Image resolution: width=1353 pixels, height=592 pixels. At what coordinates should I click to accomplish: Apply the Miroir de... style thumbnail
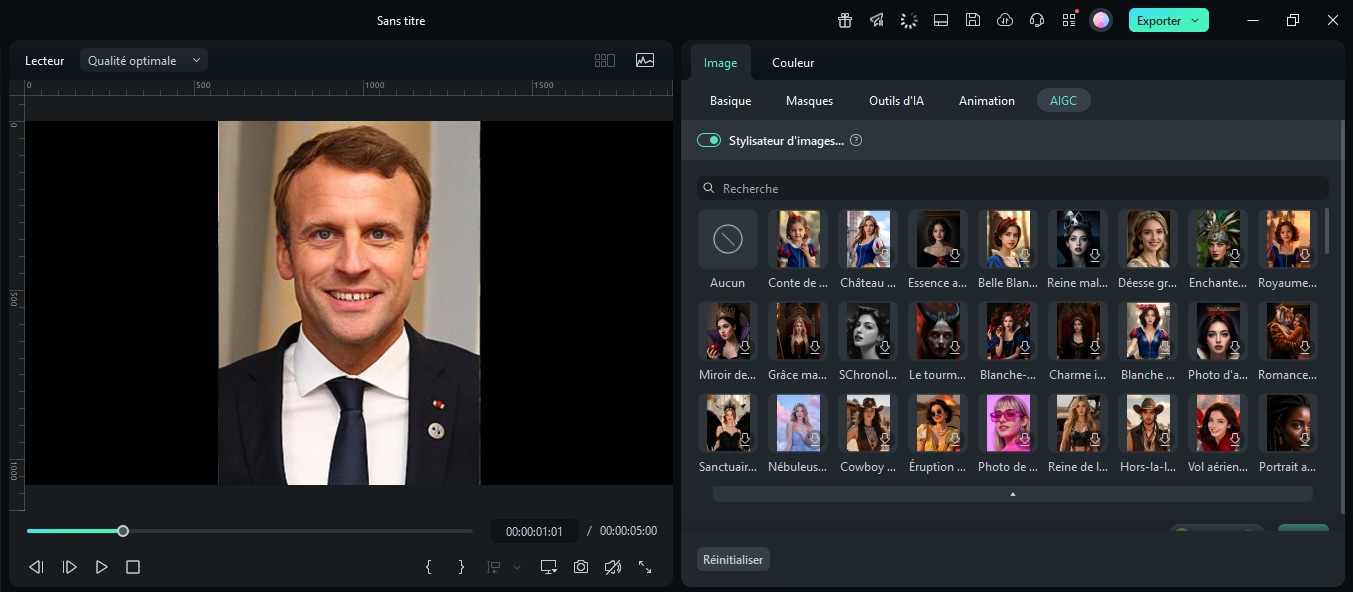[728, 331]
